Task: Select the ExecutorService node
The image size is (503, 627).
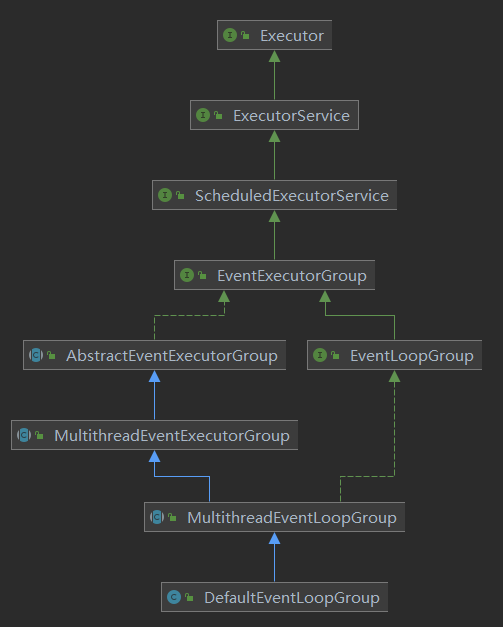Action: (274, 115)
